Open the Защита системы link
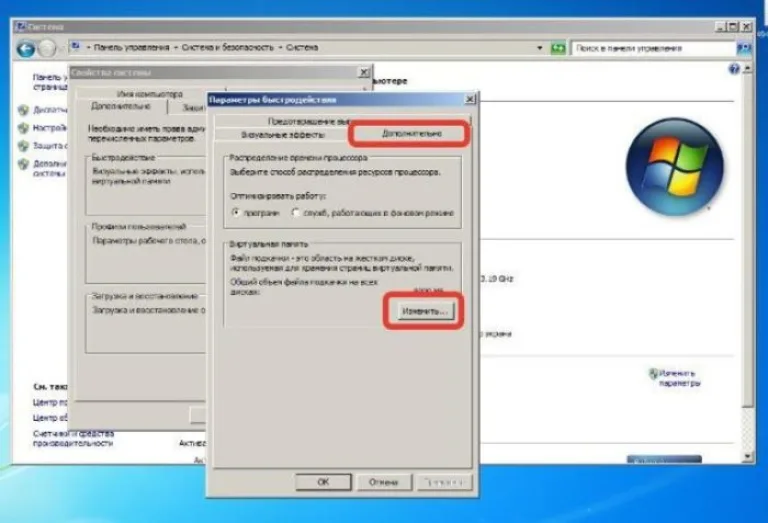Screen dimensions: 768x523 point(50,145)
